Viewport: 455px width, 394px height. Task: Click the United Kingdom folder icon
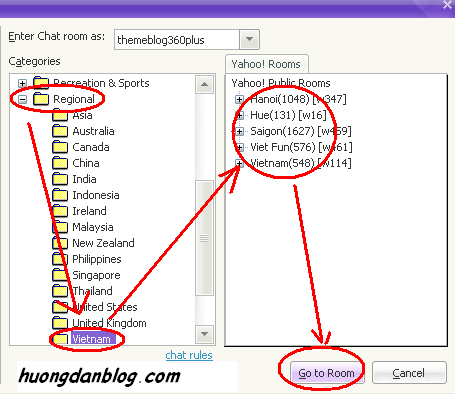tap(60, 323)
